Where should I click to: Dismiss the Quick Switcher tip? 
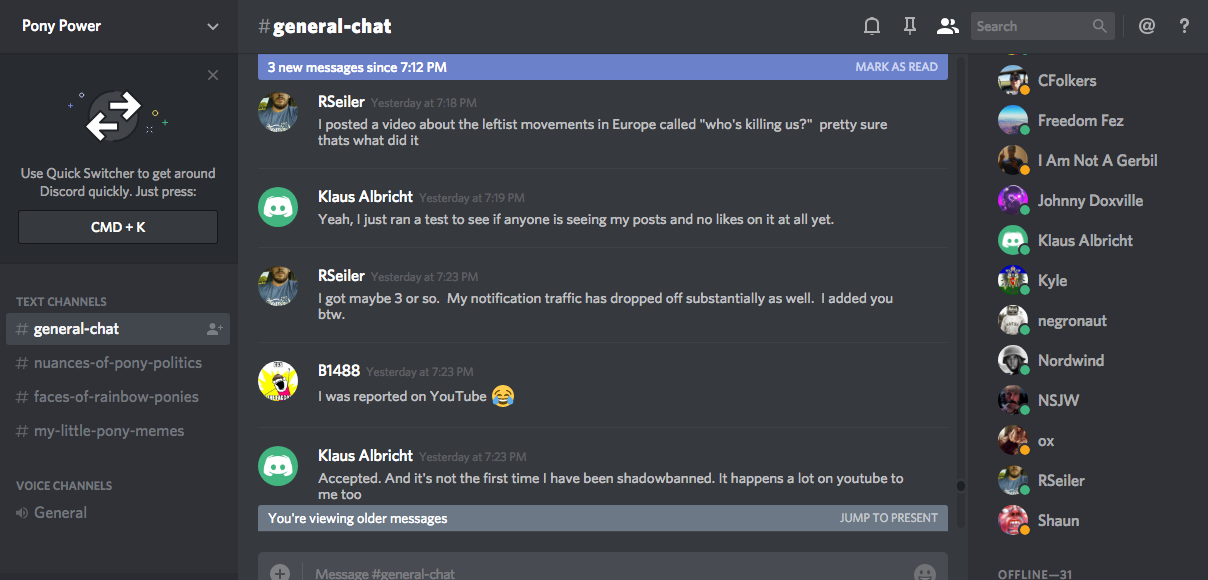[213, 75]
